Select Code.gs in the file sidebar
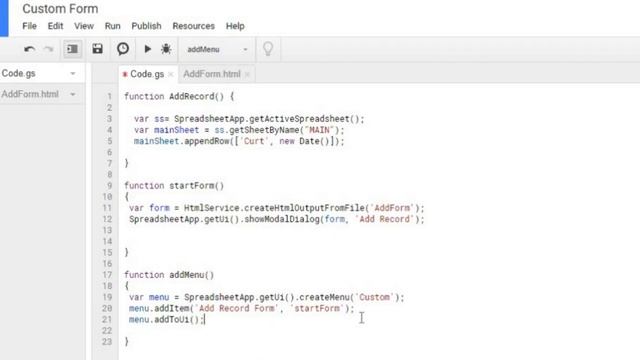The width and height of the screenshot is (640, 360). point(19,73)
